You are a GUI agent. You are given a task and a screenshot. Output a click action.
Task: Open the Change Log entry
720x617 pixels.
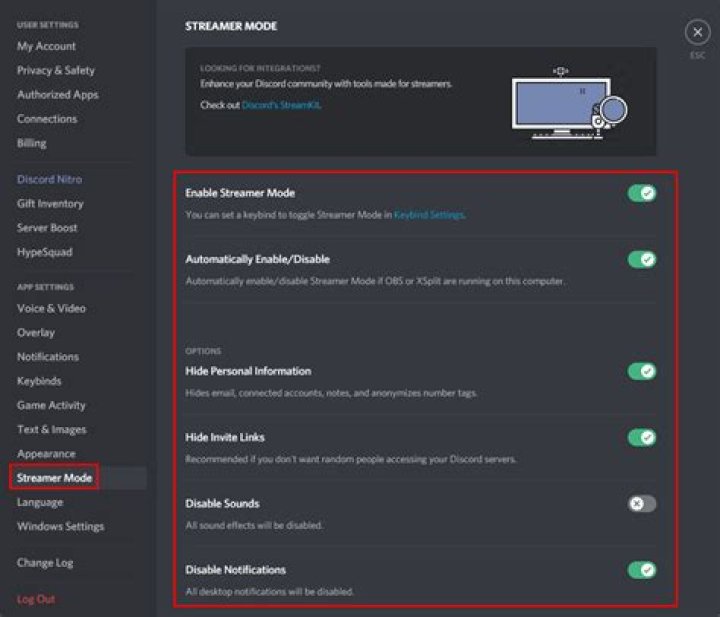(45, 563)
